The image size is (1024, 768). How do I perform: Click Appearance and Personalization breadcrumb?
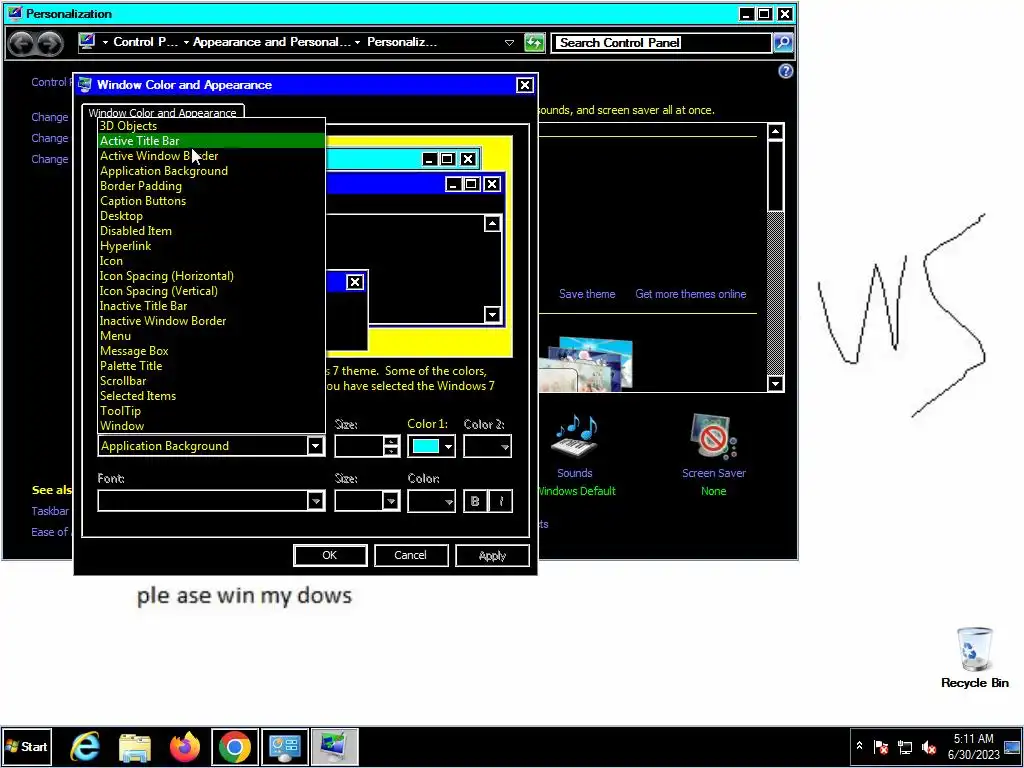point(272,42)
